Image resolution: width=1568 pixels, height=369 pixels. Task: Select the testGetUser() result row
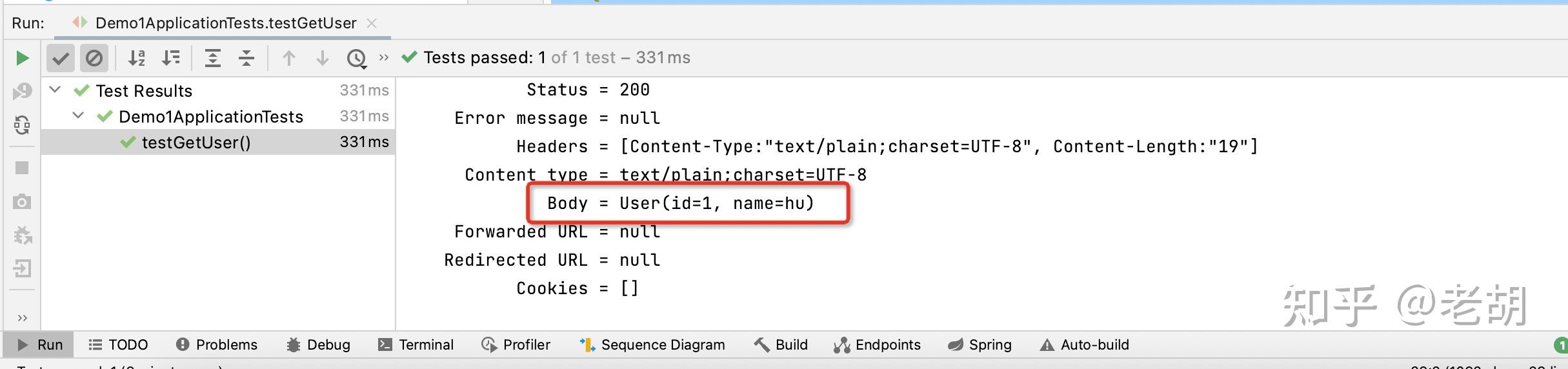[x=218, y=142]
